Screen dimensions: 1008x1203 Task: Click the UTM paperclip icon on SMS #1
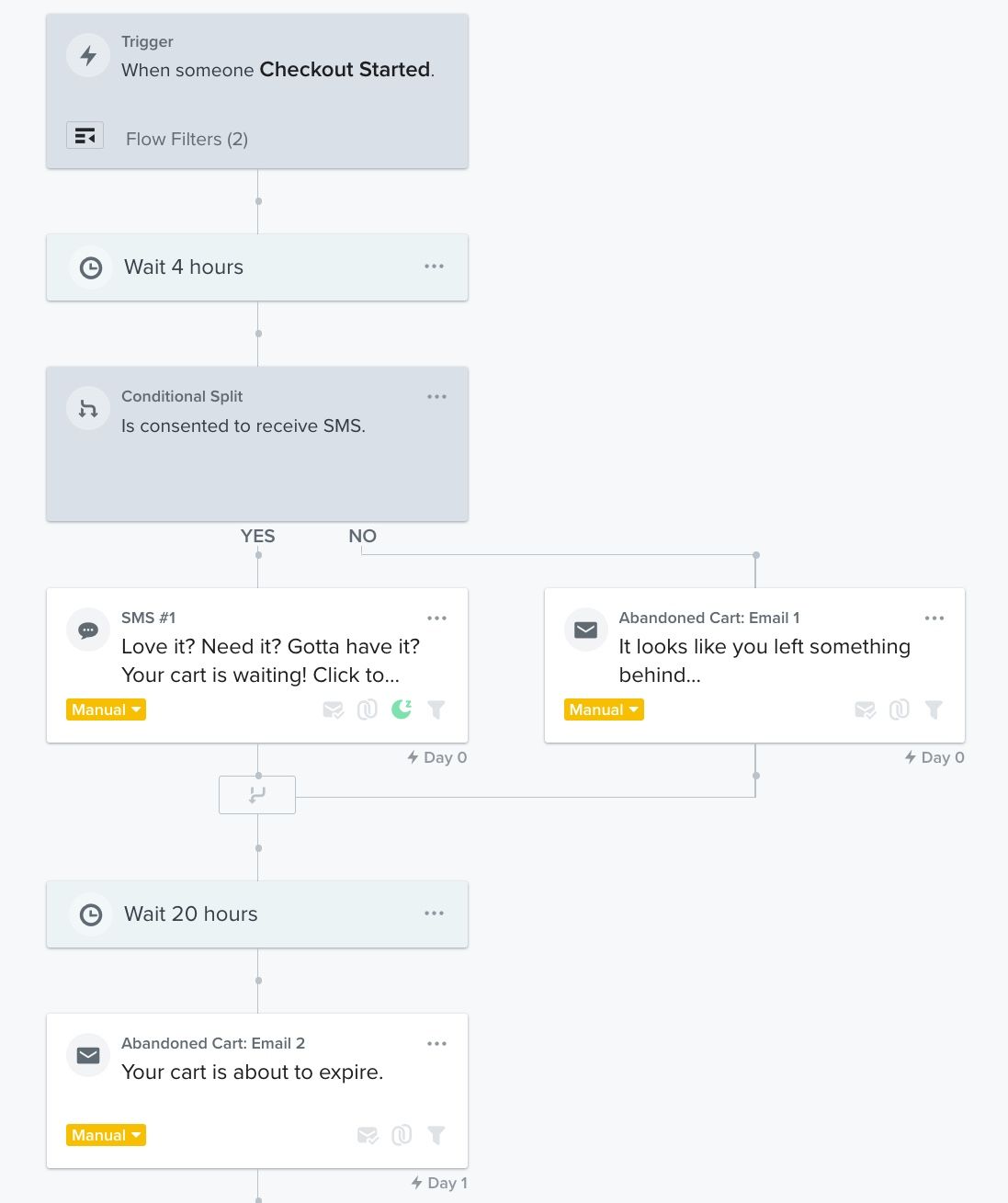[x=367, y=709]
